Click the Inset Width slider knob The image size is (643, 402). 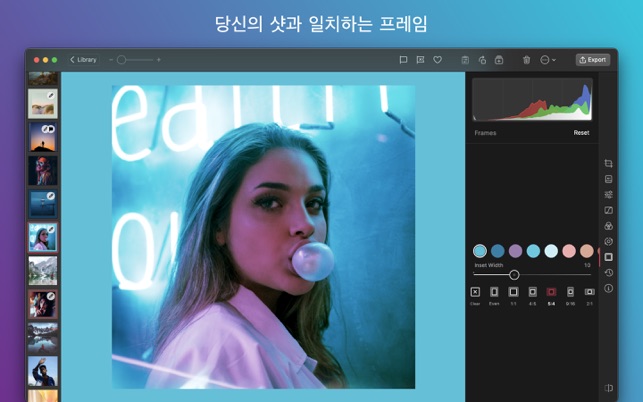pos(514,275)
